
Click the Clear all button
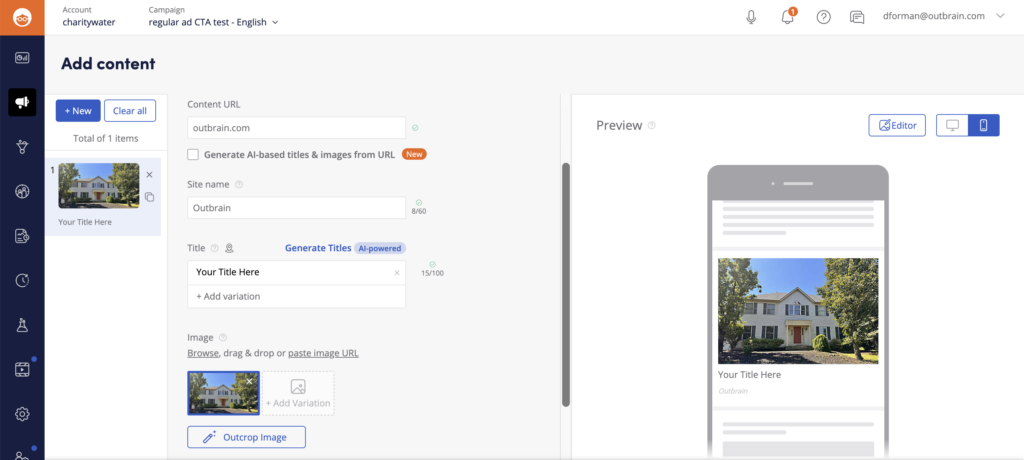tap(130, 111)
